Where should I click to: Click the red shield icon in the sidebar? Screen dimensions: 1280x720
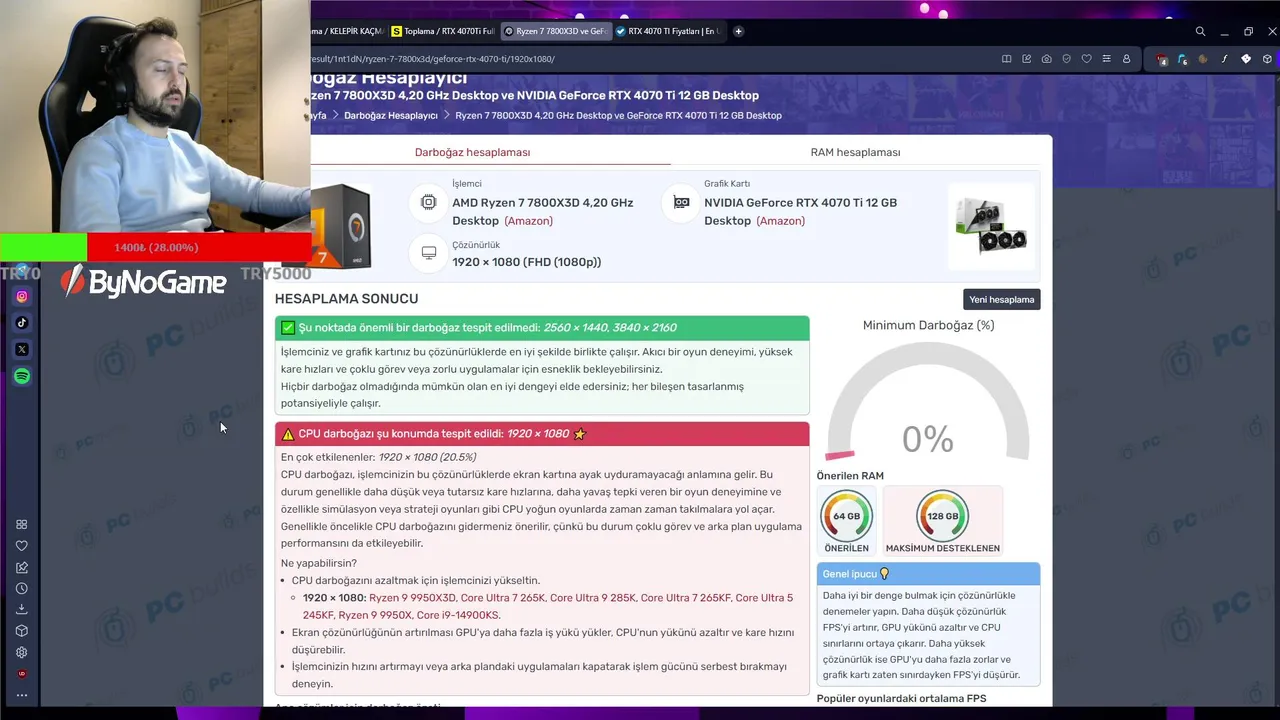[x=22, y=674]
